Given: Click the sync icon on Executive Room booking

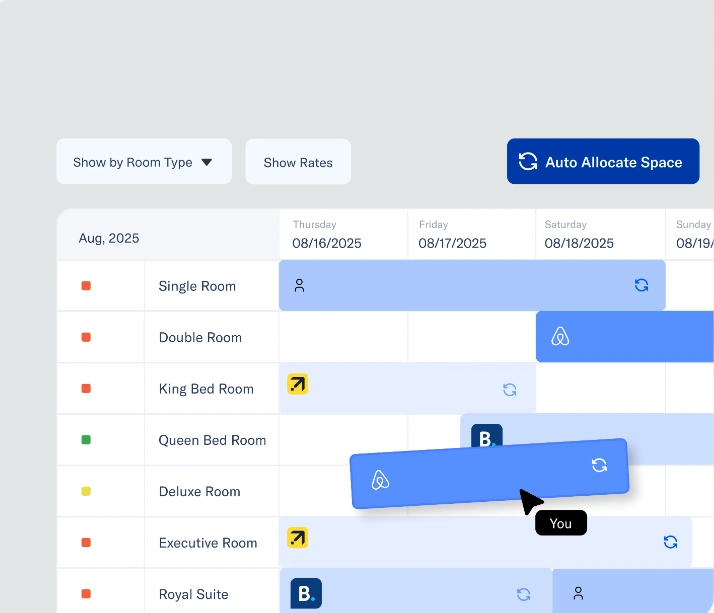Looking at the screenshot, I should (670, 542).
